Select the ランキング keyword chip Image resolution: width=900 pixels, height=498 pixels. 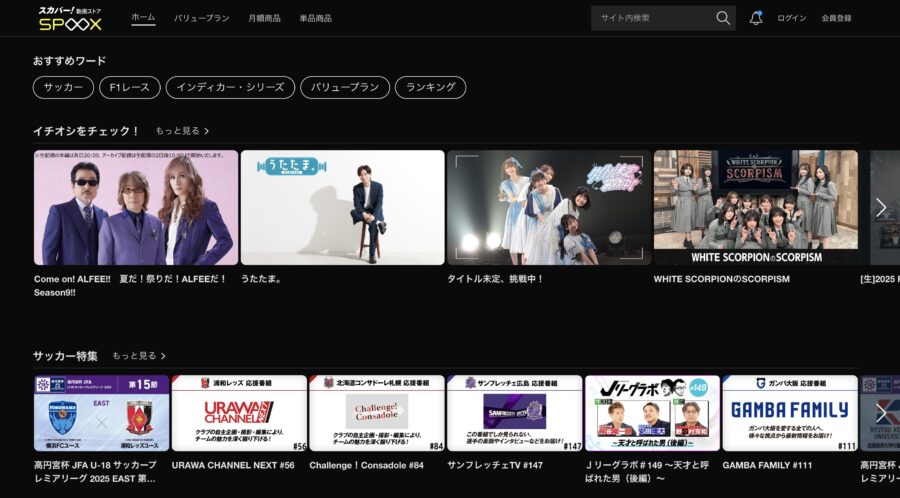(x=430, y=88)
